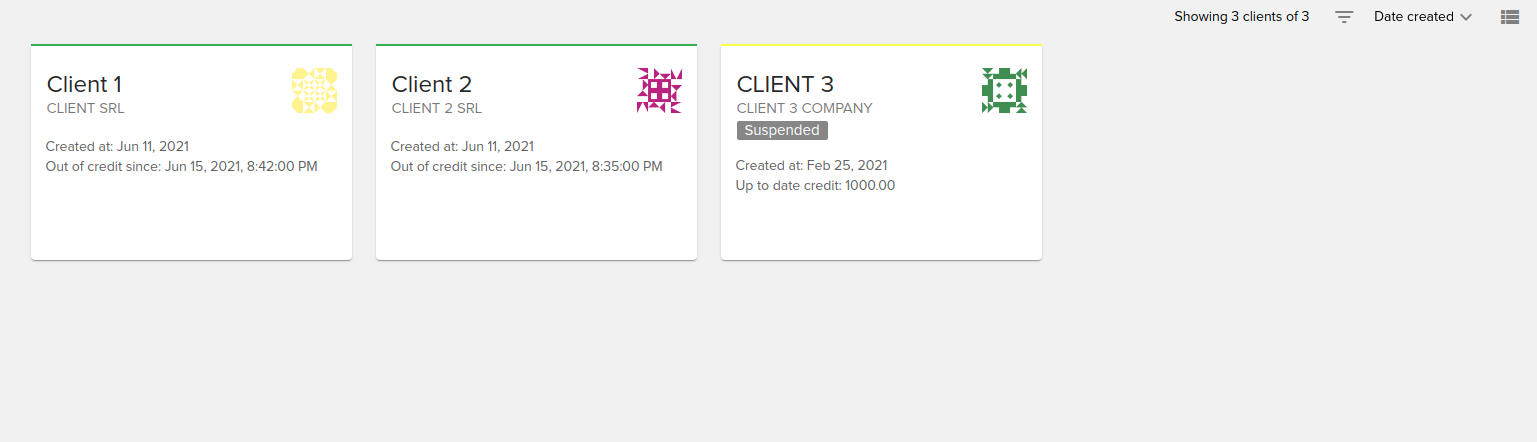Click CLIENT 3 created at date
This screenshot has width=1537, height=442.
pos(811,166)
